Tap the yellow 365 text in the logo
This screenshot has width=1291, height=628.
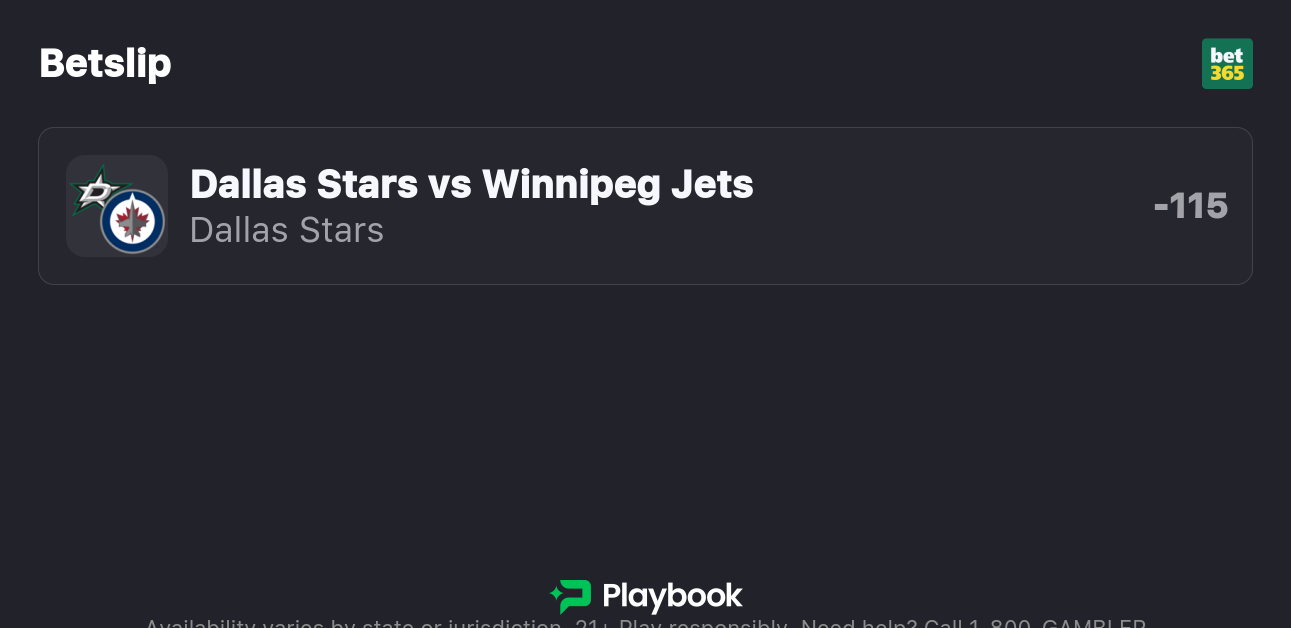coord(1227,74)
